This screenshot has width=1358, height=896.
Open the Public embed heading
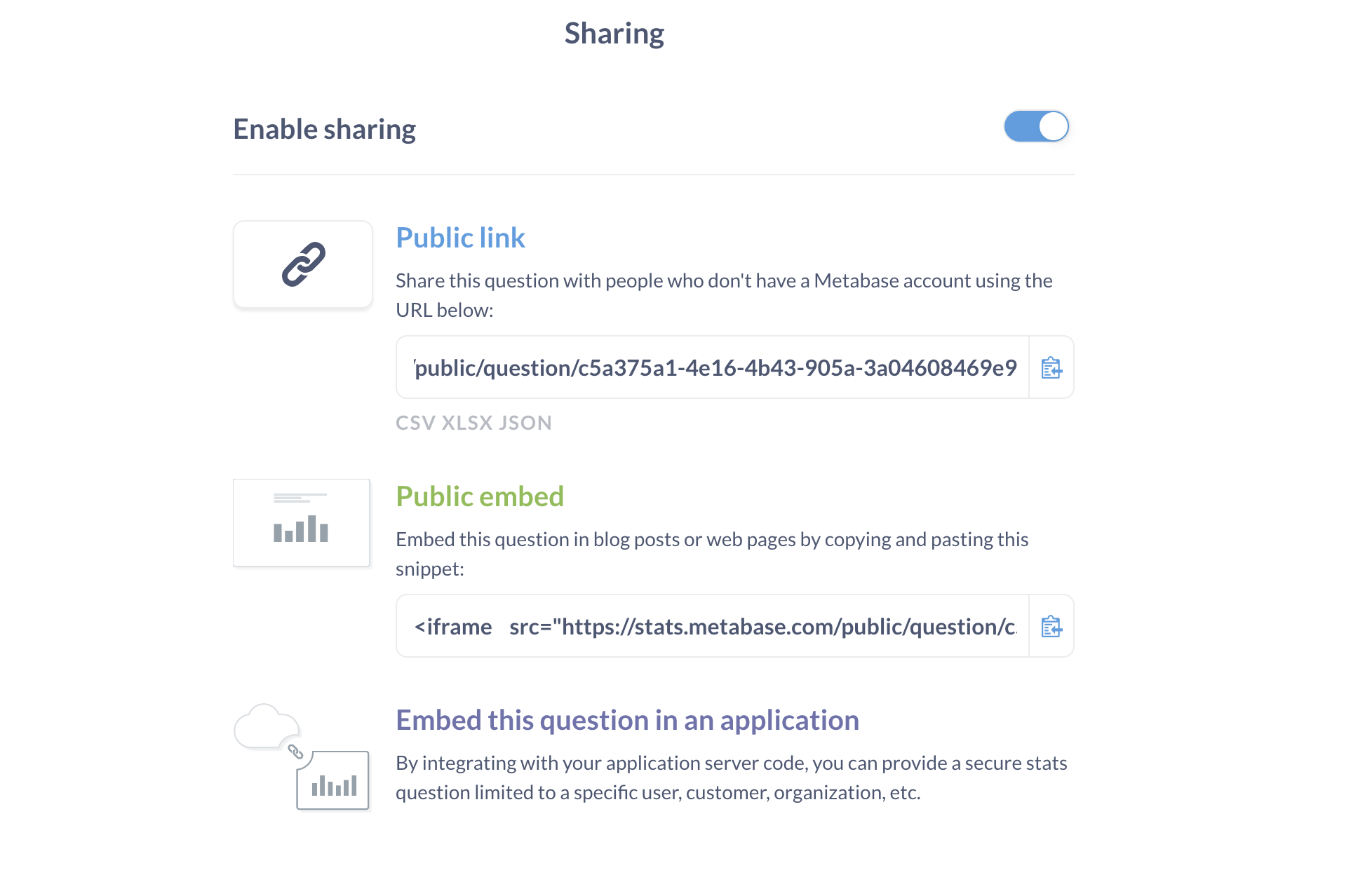click(x=480, y=496)
